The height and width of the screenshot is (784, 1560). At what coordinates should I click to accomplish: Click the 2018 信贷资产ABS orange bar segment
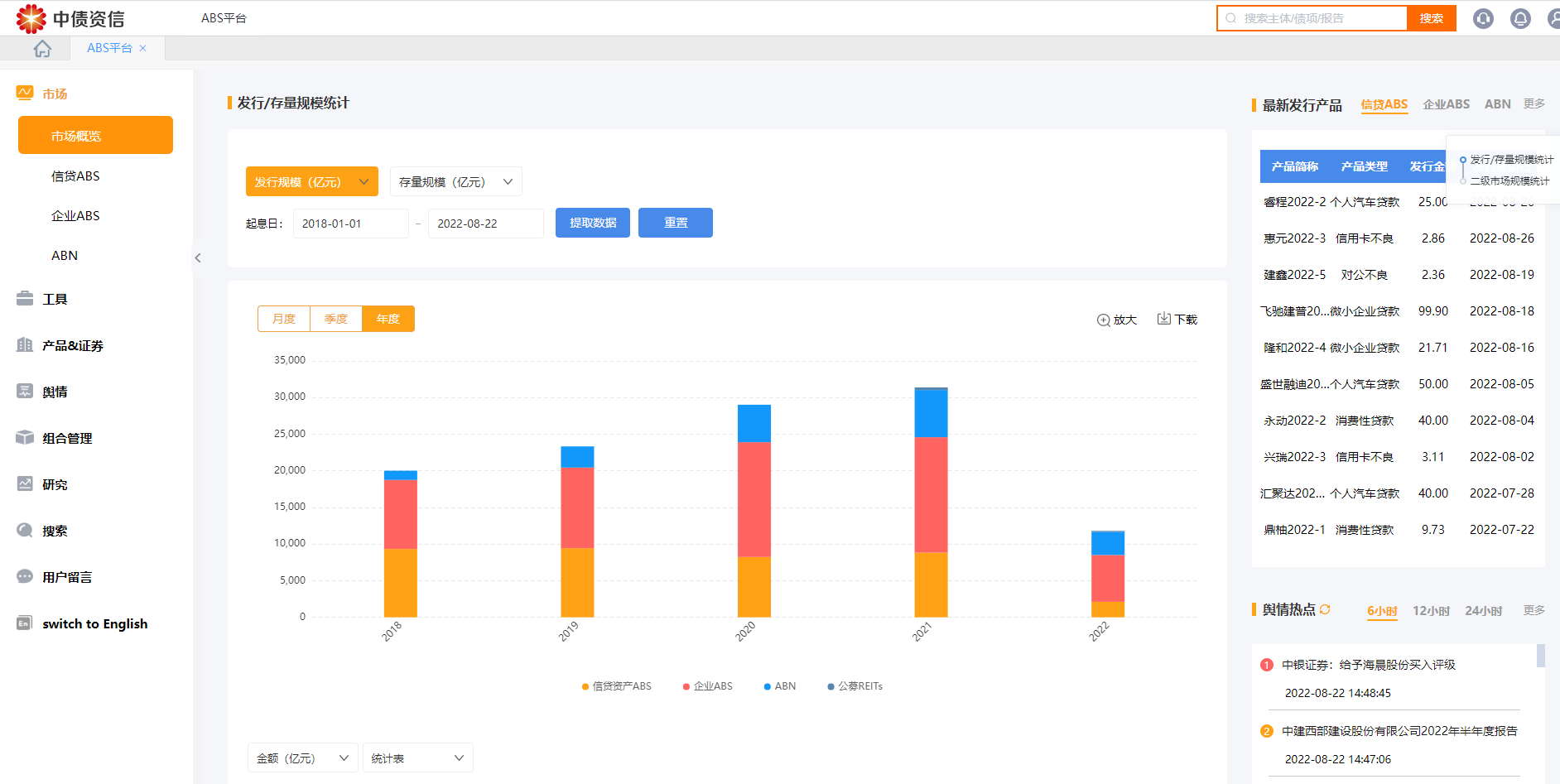(400, 583)
